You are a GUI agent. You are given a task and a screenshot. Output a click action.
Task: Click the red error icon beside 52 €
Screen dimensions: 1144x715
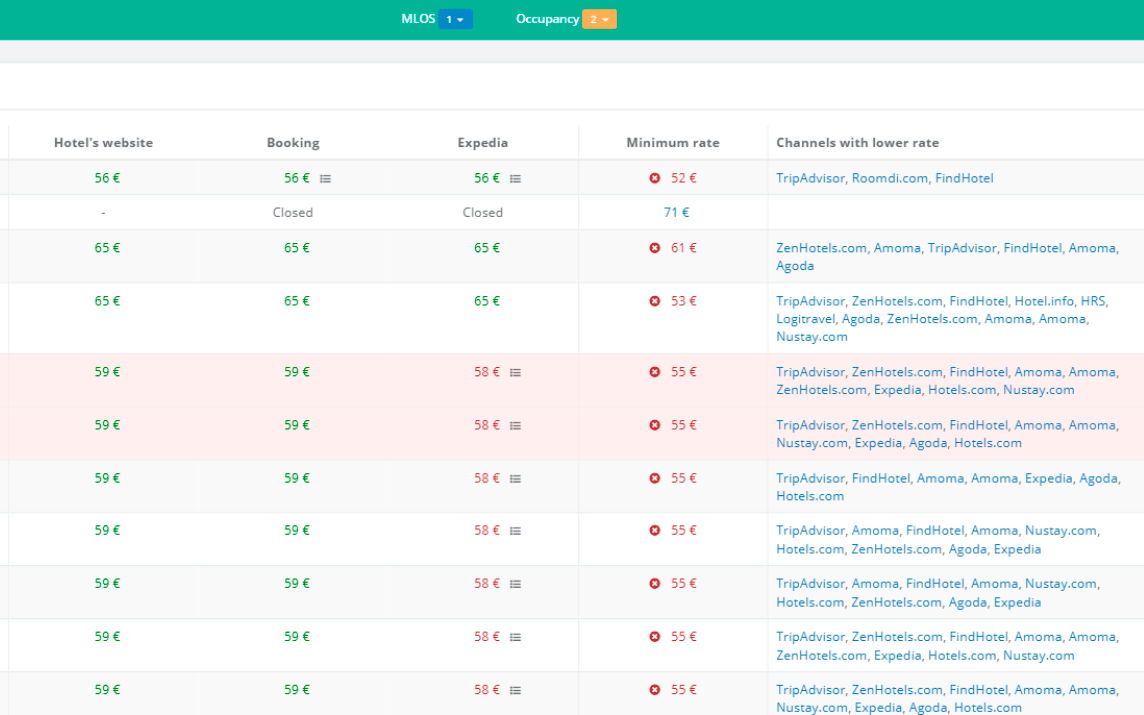click(654, 178)
